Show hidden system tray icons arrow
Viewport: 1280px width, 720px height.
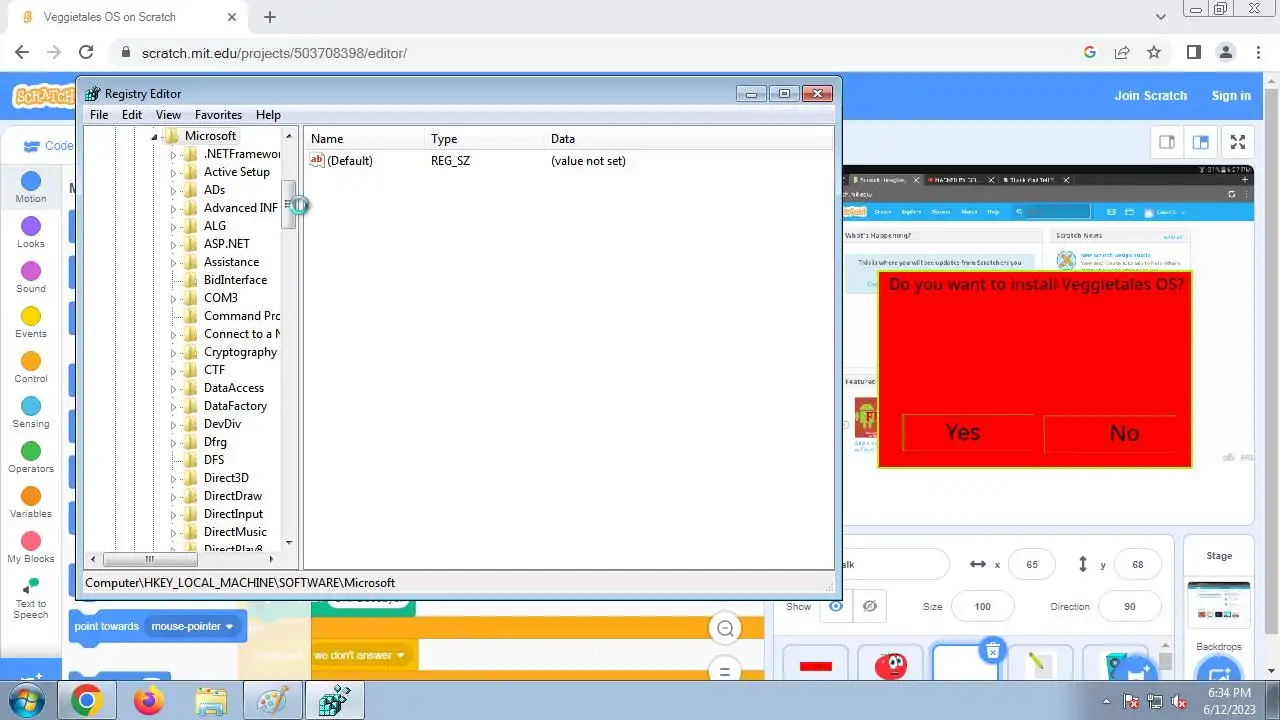1106,701
